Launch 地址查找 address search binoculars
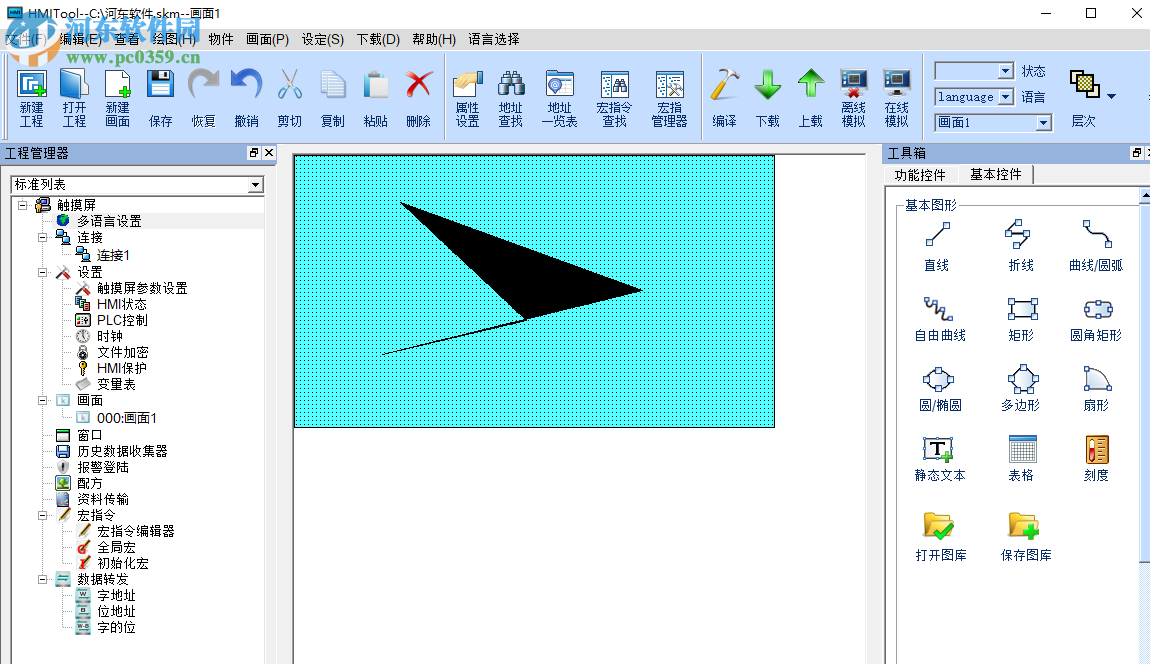Viewport: 1150px width, 664px height. click(510, 98)
